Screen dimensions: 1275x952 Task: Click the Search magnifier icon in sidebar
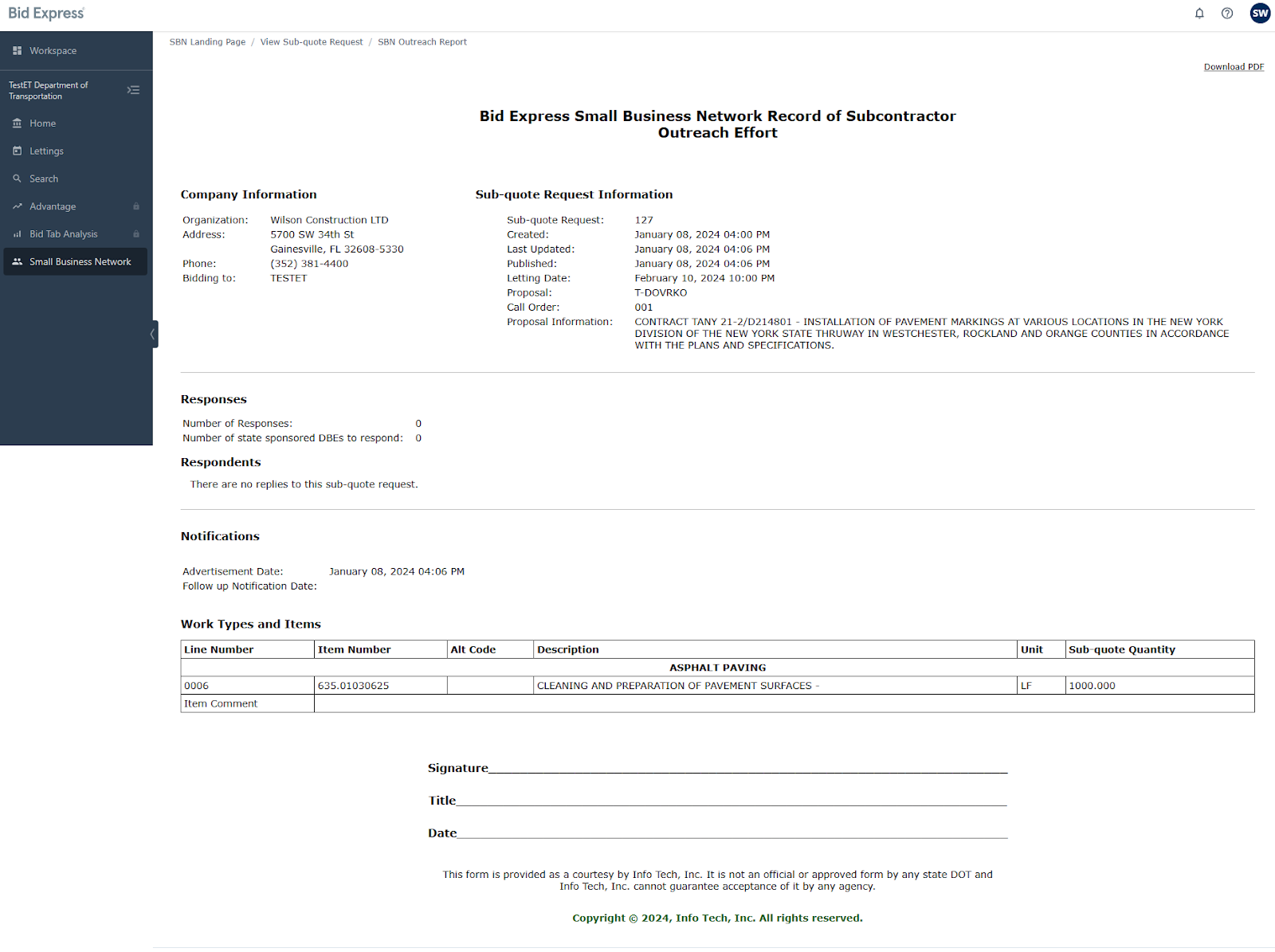18,179
